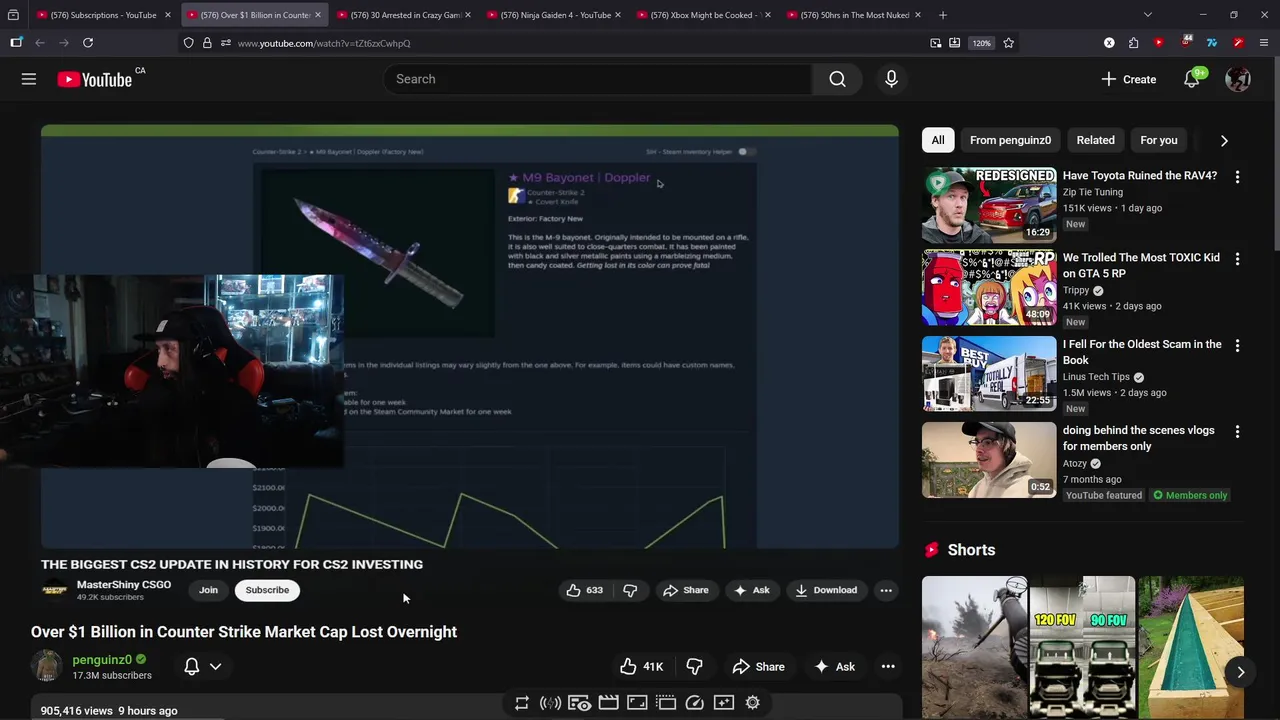The image size is (1280, 720).
Task: Open Firefox View icon in tab strip
Action: (13, 15)
